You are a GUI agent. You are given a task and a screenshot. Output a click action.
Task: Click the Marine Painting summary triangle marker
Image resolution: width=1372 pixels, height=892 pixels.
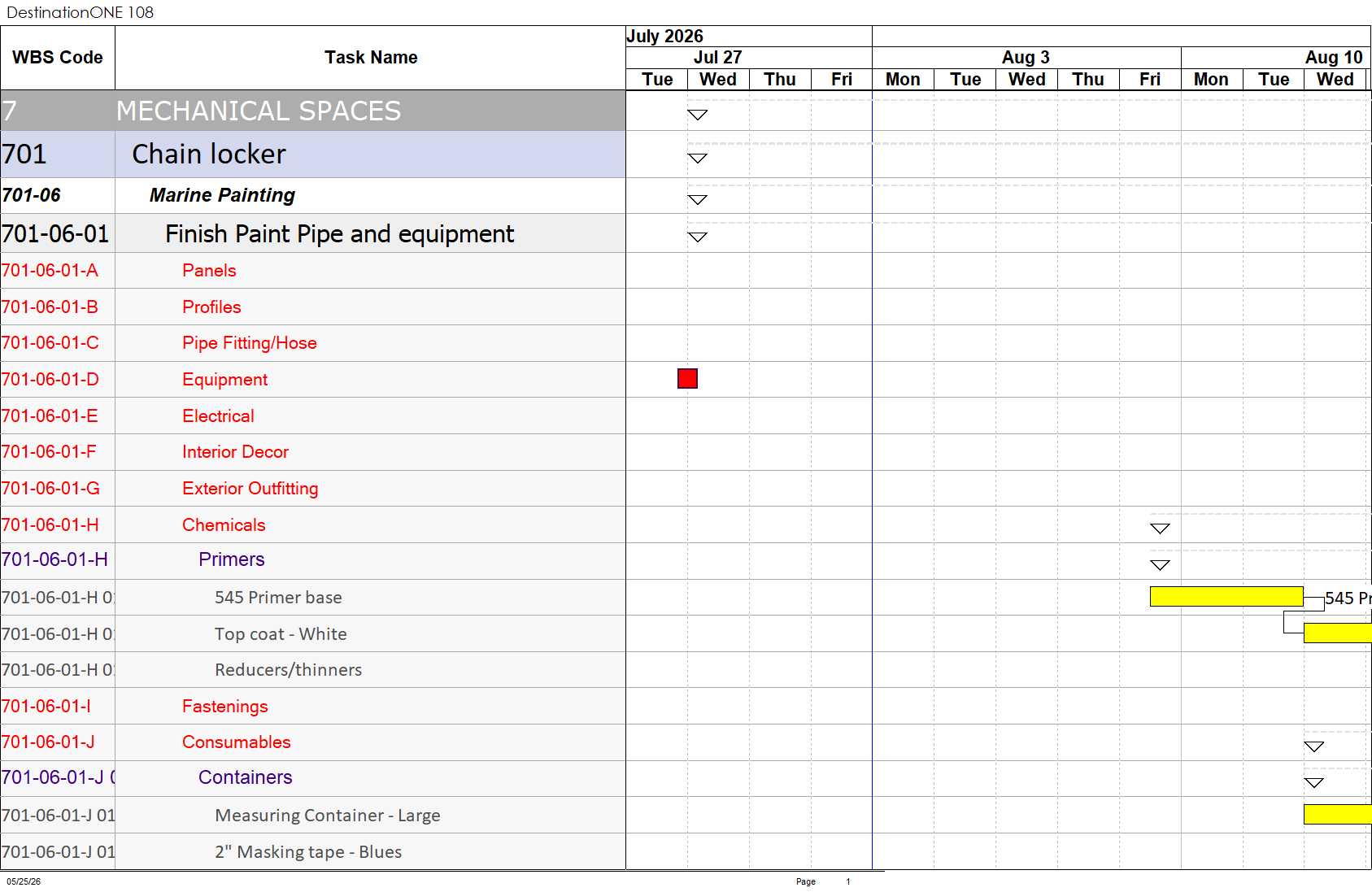pos(698,199)
